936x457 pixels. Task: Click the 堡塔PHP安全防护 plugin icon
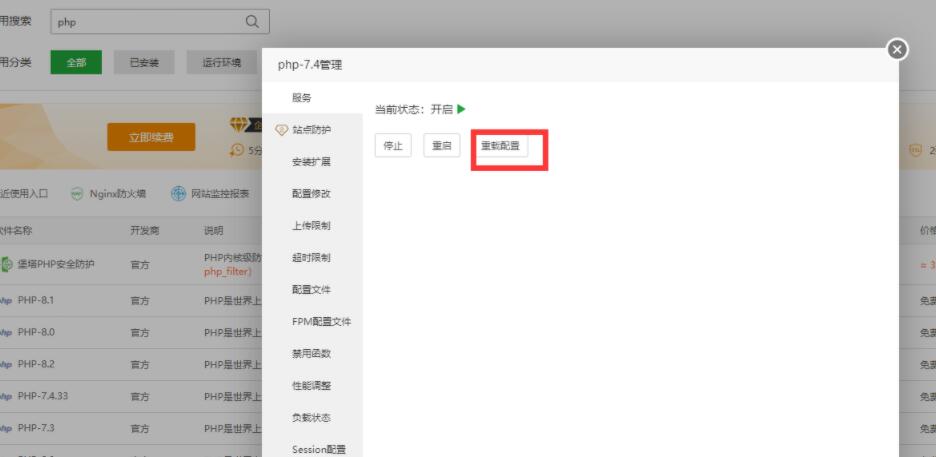click(x=6, y=264)
